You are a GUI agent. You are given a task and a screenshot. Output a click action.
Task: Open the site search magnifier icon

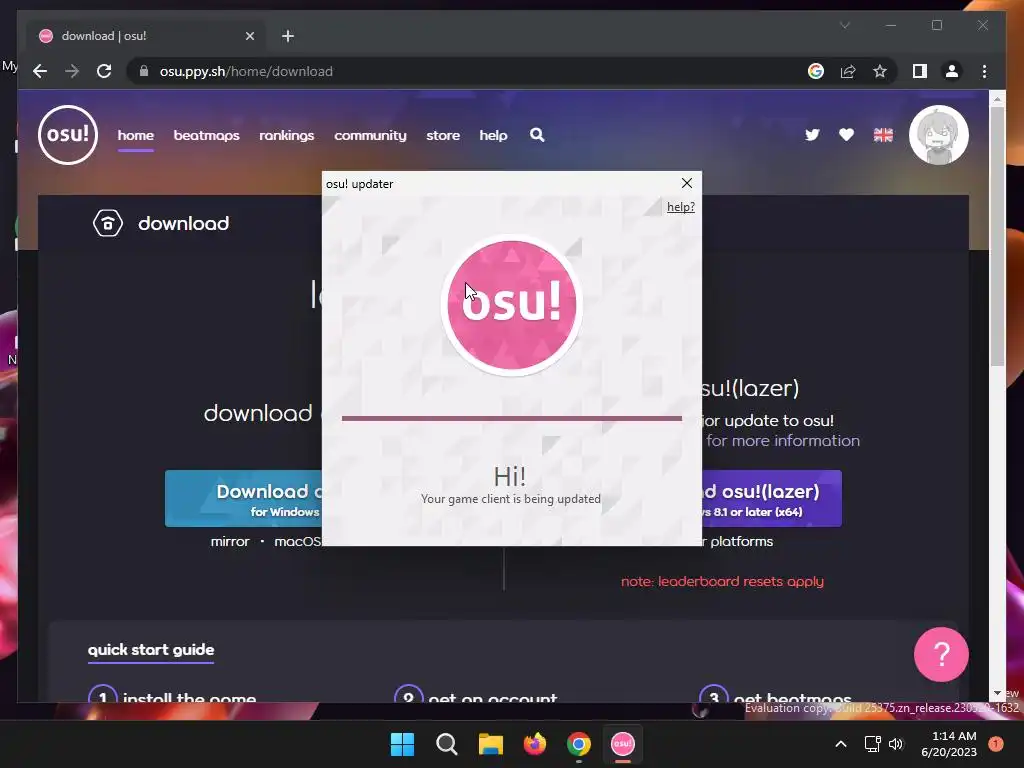click(x=537, y=135)
